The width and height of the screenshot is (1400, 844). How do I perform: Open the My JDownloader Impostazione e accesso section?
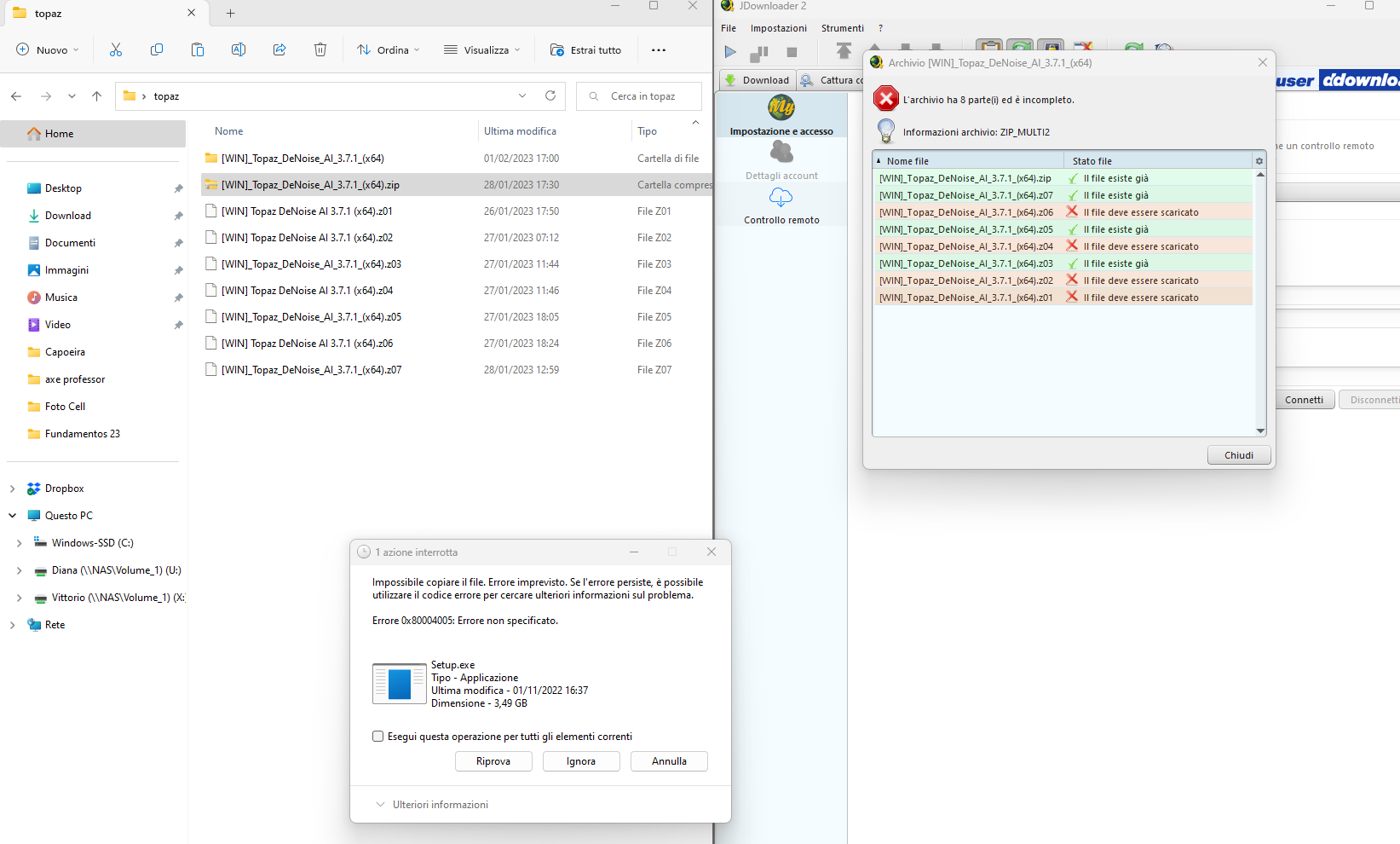pos(781,115)
